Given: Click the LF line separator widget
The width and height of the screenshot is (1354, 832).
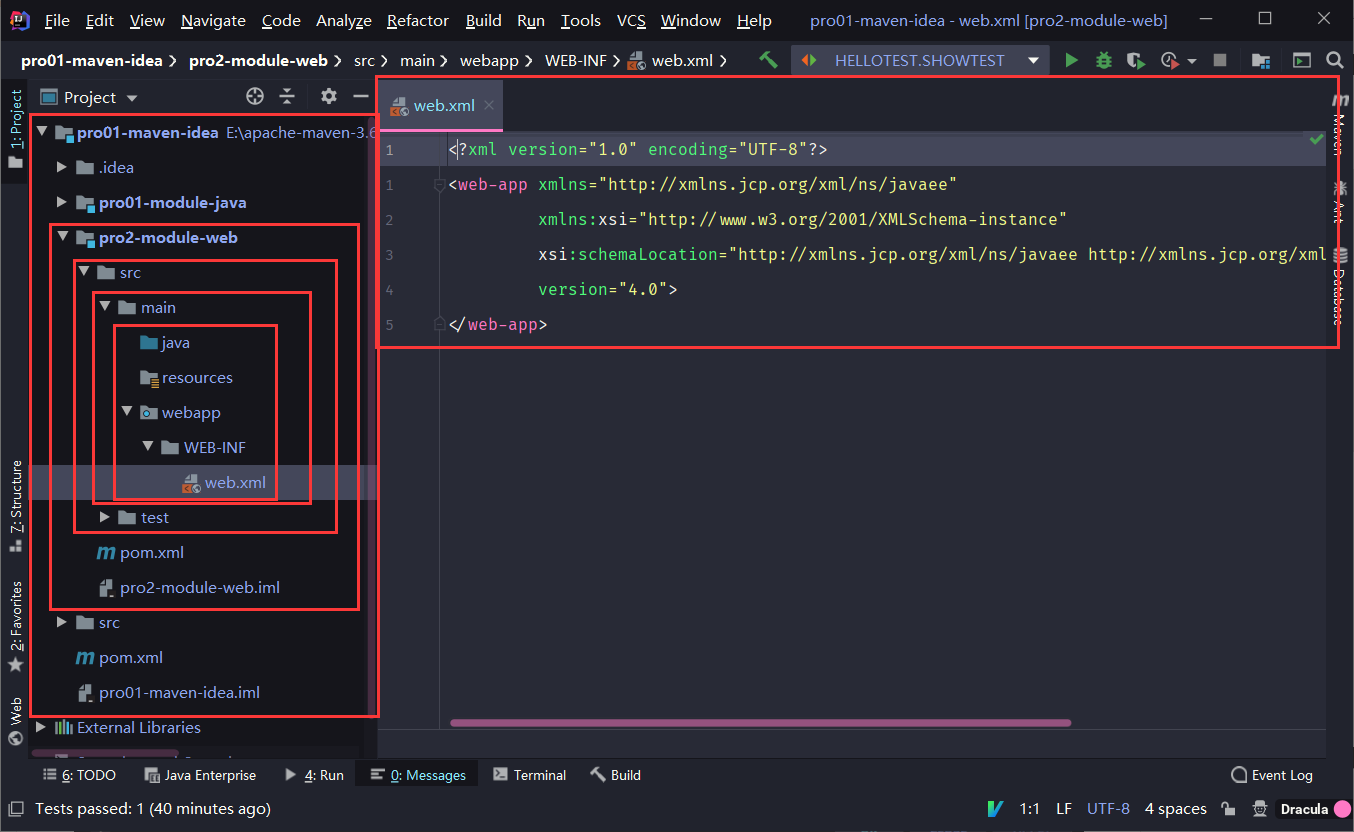Looking at the screenshot, I should pos(1064,809).
